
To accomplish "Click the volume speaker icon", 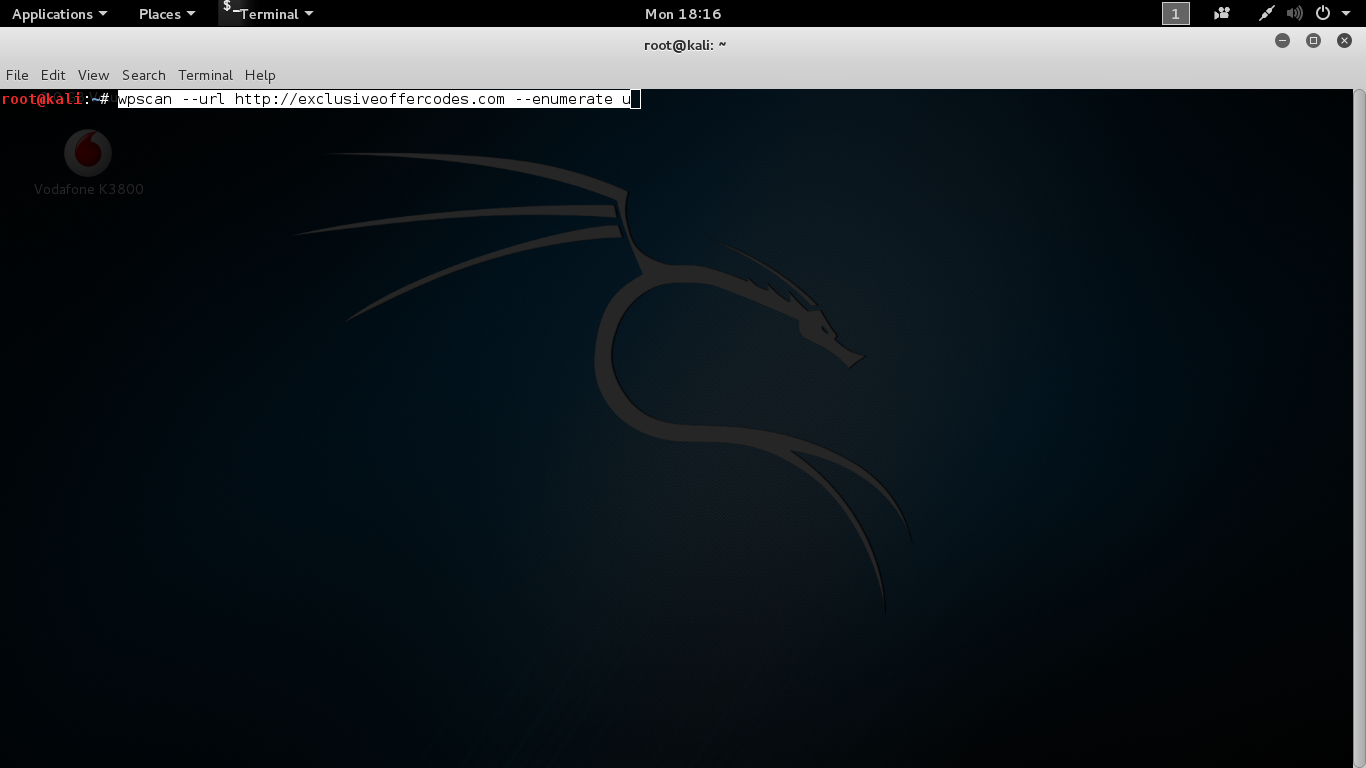I will click(x=1295, y=14).
